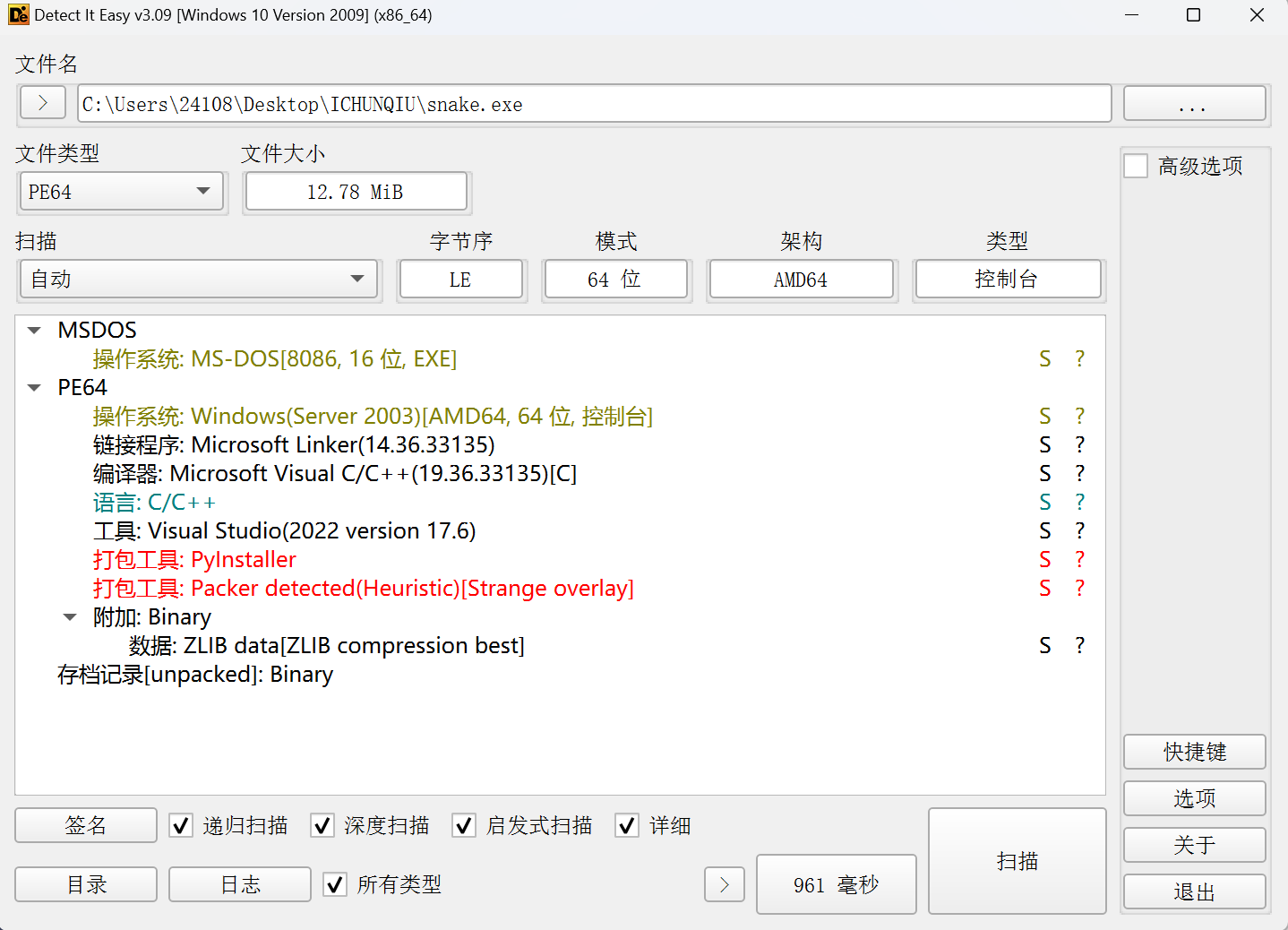
Task: Select the 存档记录[unpacked]: Binary entry
Action: tap(195, 675)
